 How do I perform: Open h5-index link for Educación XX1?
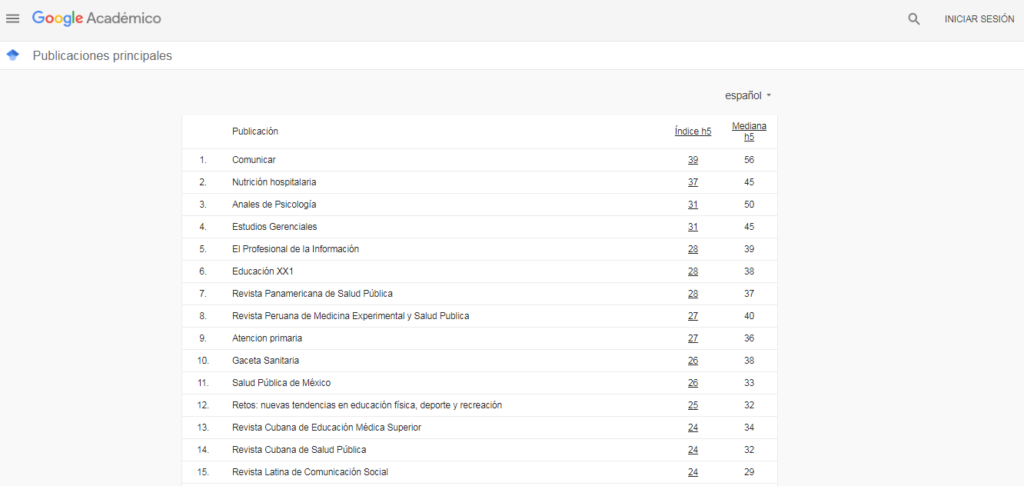tap(693, 271)
